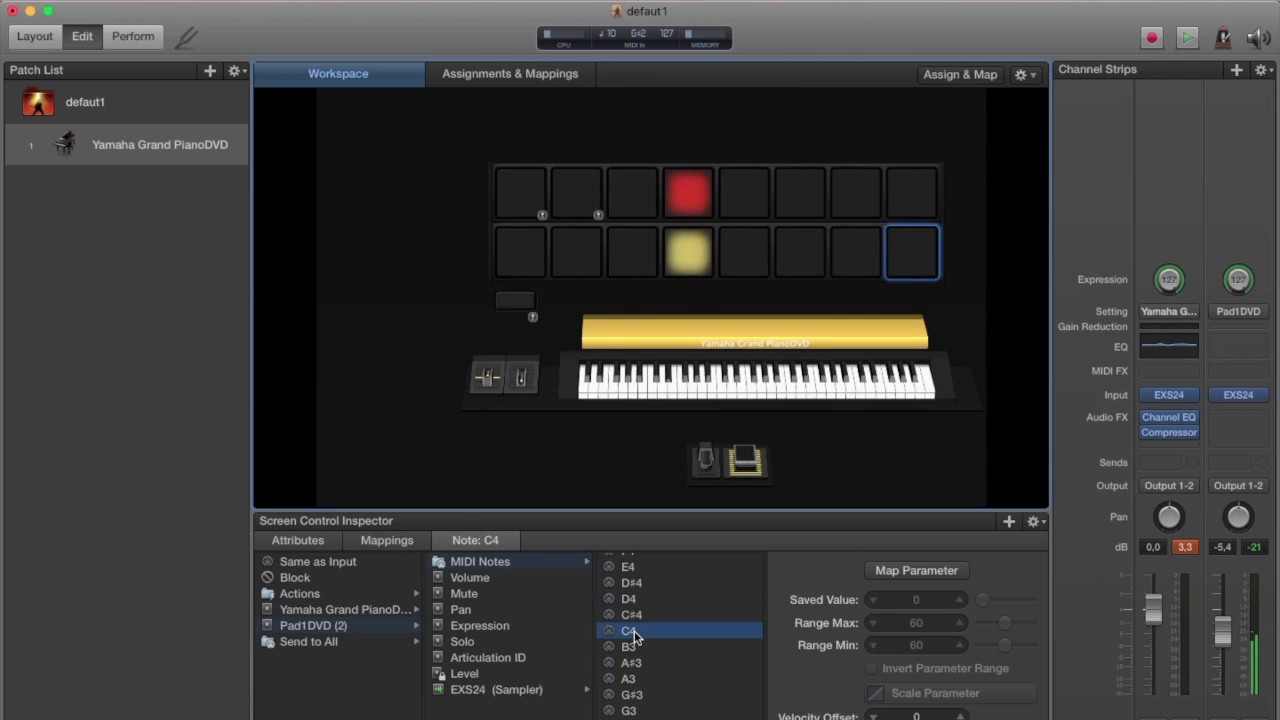1280x720 pixels.
Task: Select the blue-outlined drum pad
Action: pyautogui.click(x=912, y=251)
